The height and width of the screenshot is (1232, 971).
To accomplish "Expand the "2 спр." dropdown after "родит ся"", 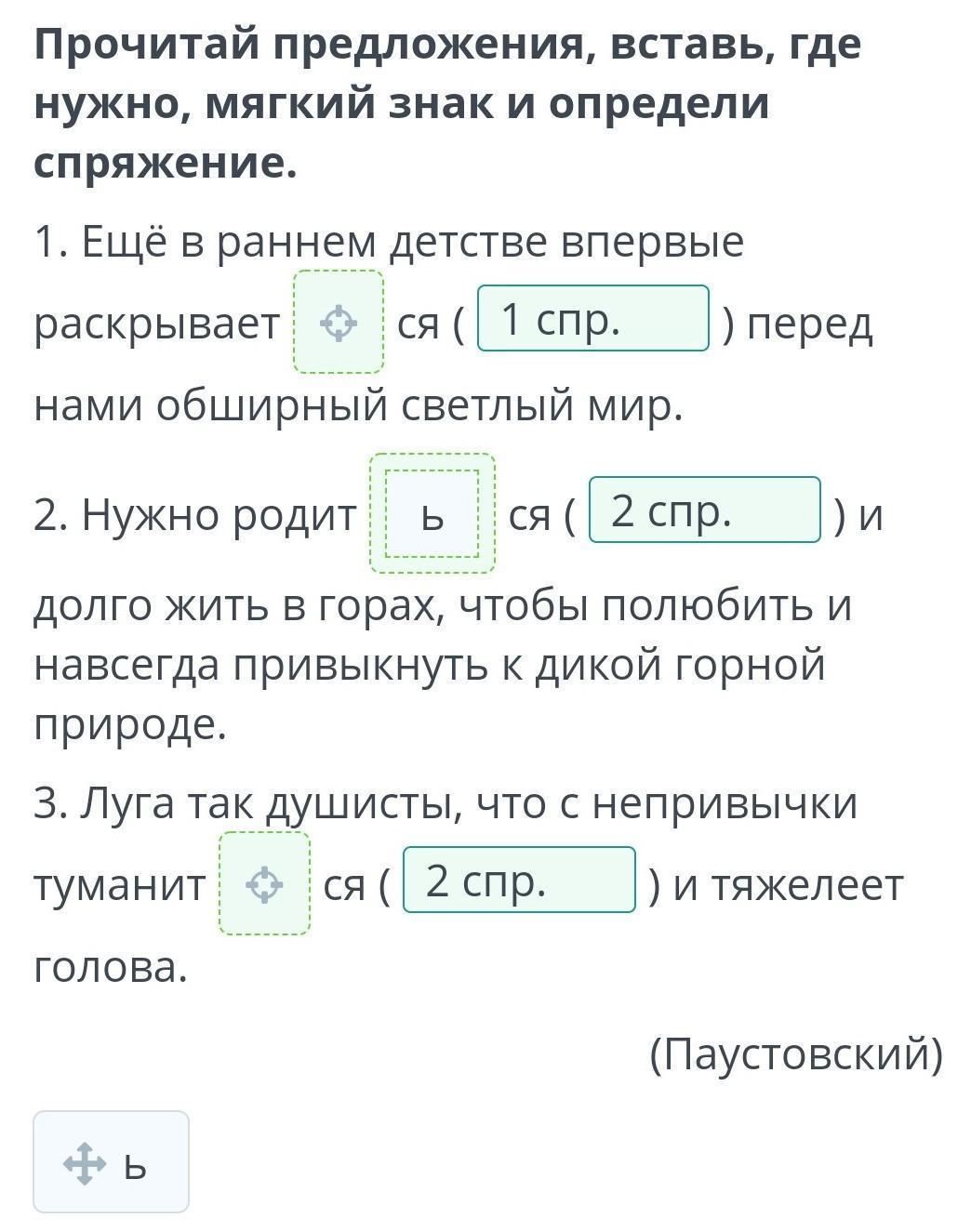I will click(x=704, y=510).
